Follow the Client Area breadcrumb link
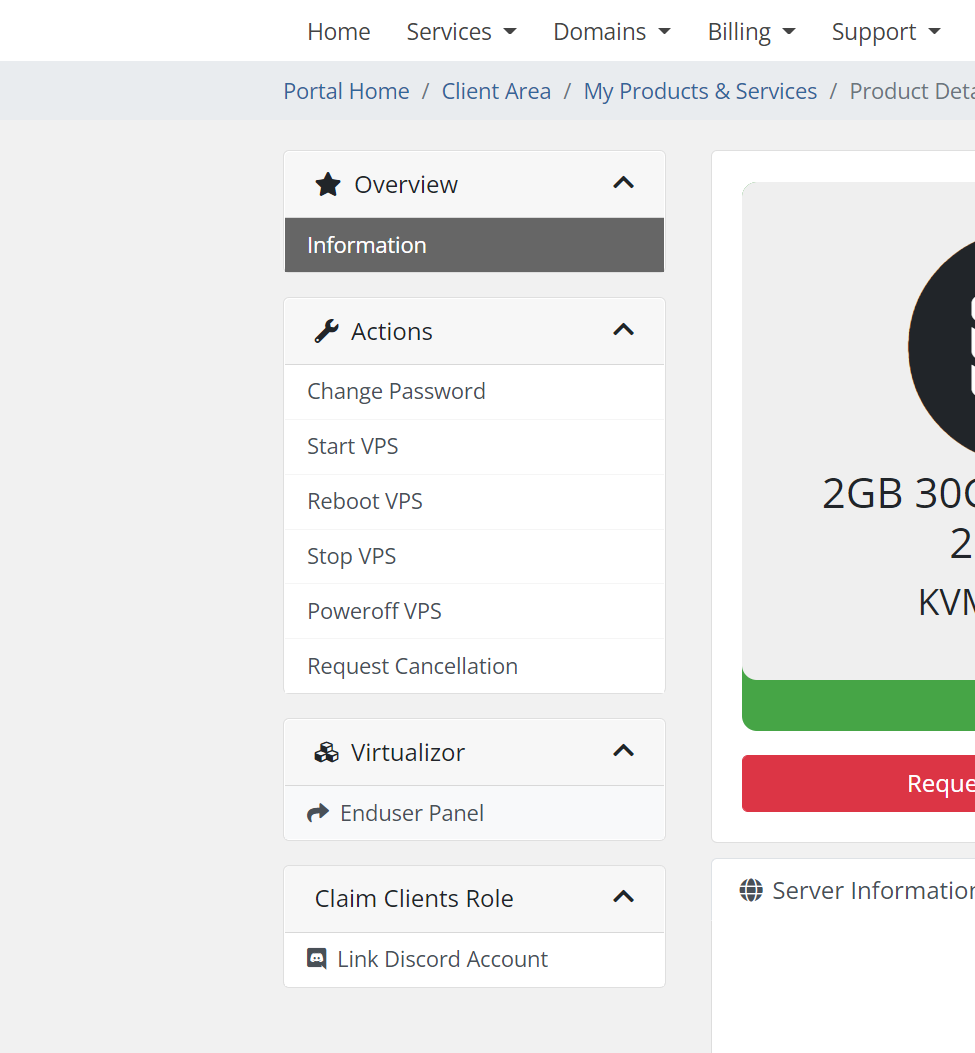 496,91
